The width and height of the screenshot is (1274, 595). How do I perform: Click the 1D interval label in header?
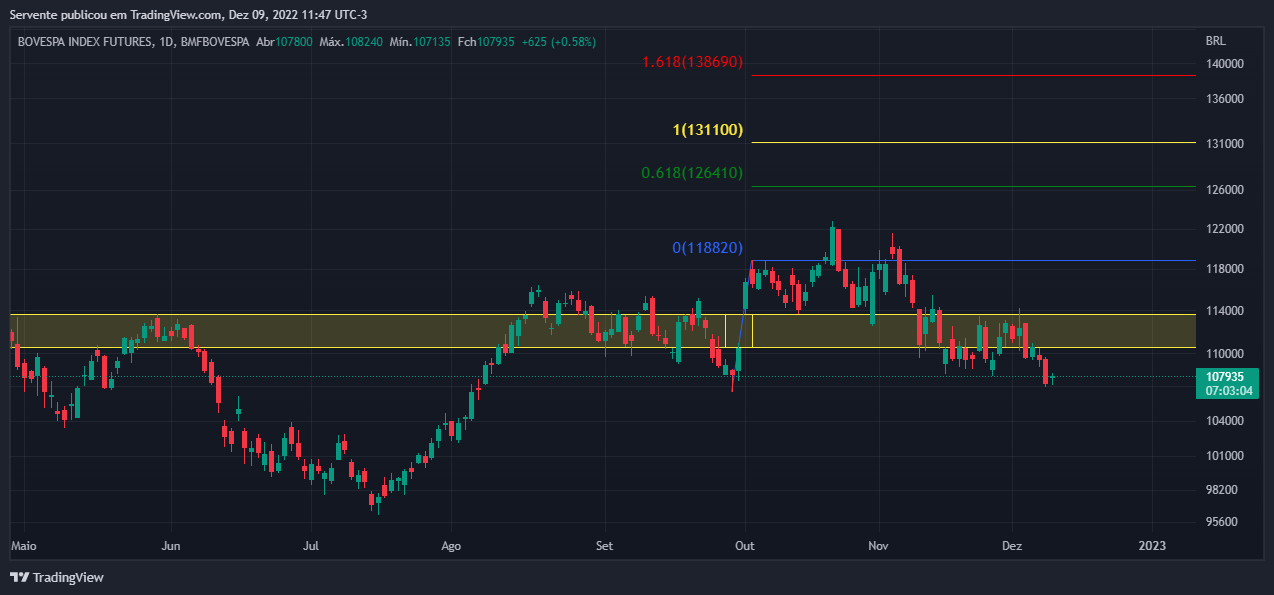coord(167,42)
